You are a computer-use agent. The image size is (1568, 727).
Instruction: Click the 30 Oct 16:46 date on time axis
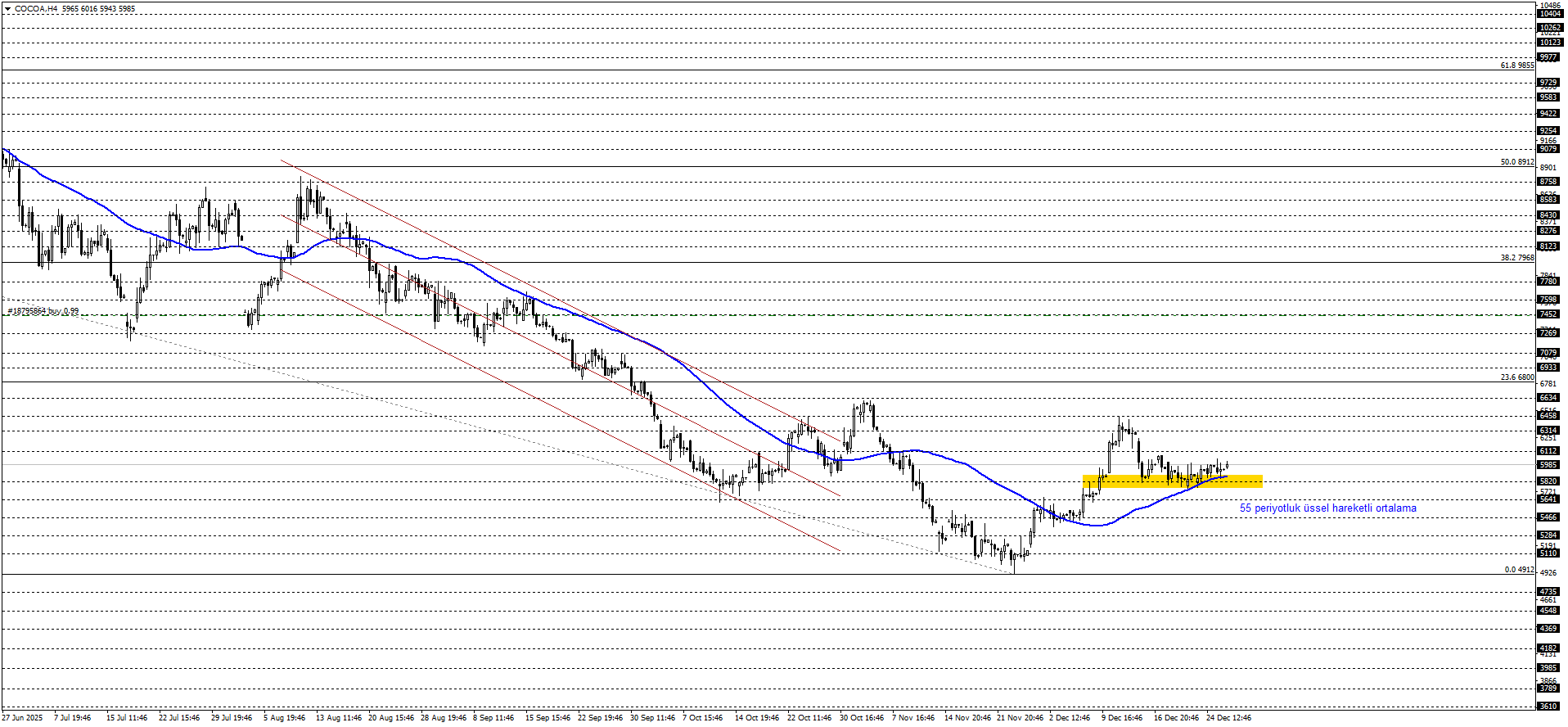click(x=861, y=718)
